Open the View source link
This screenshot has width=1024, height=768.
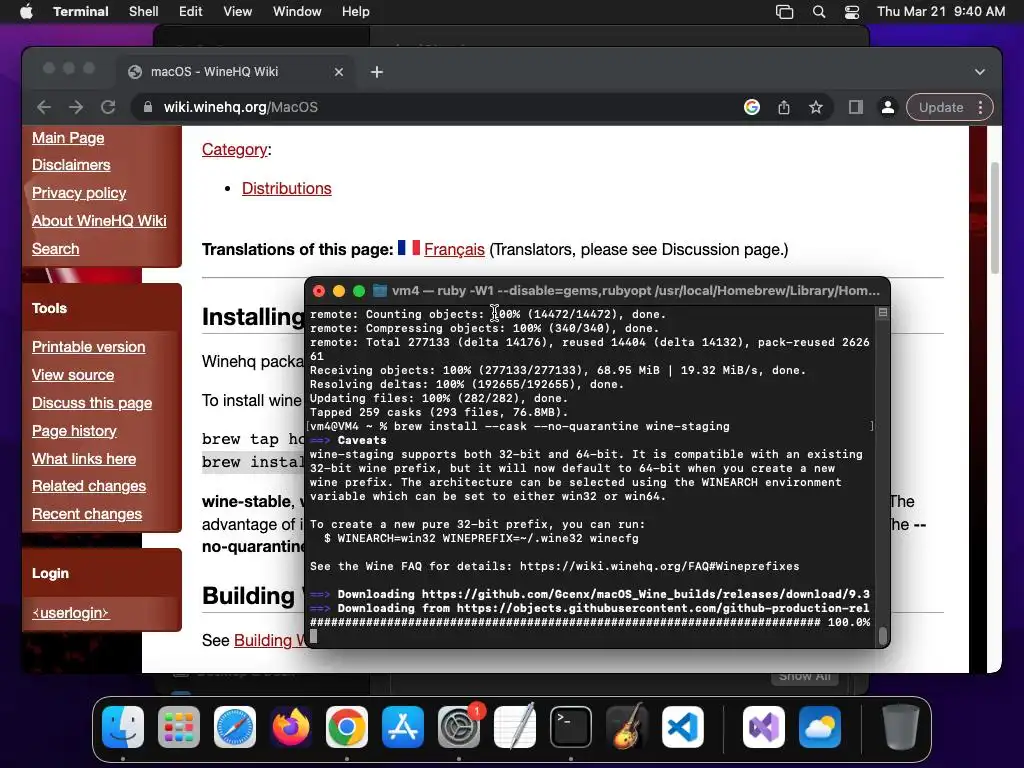[x=73, y=375]
